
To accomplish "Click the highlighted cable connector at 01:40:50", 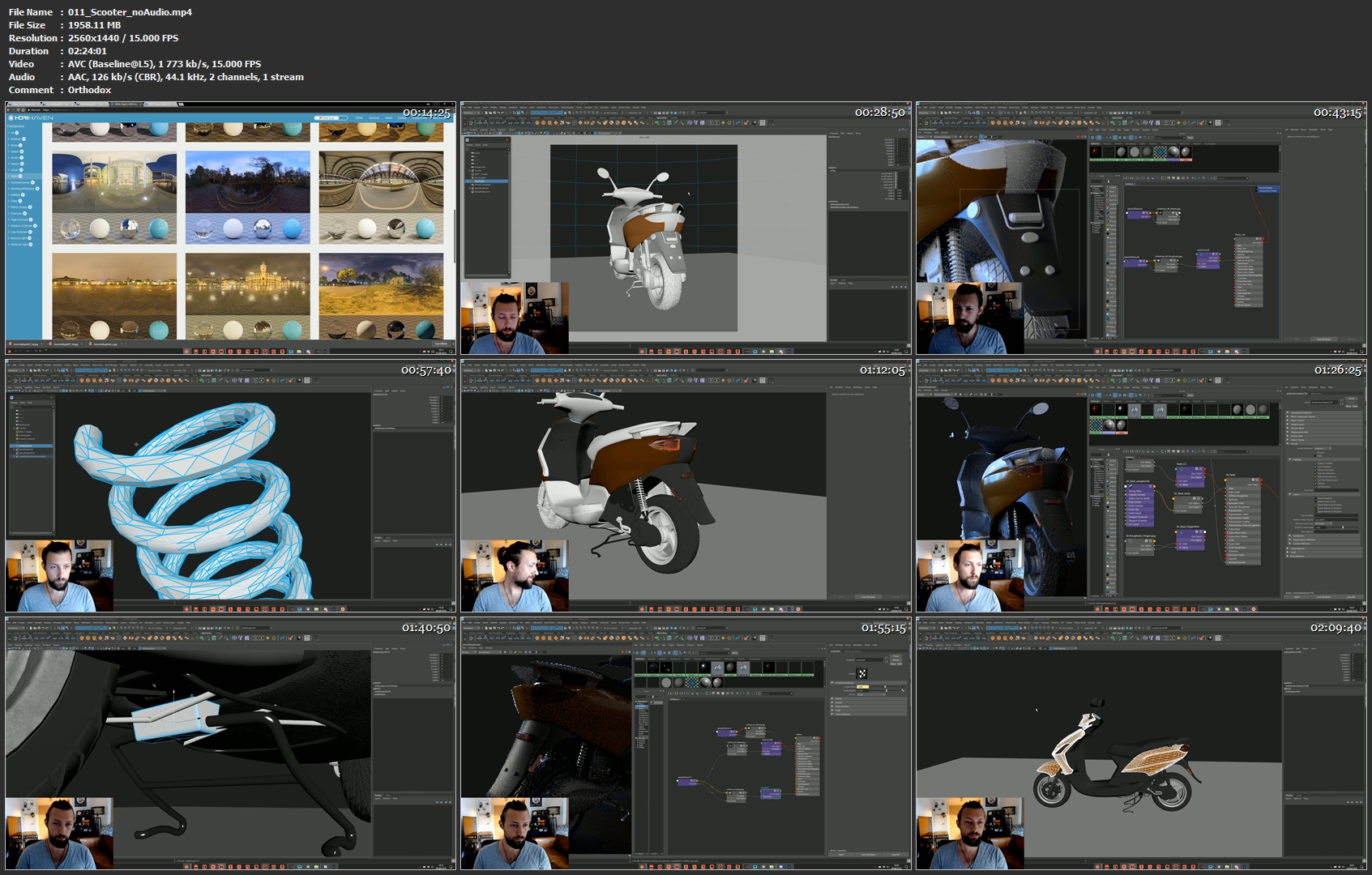I will 177,718.
